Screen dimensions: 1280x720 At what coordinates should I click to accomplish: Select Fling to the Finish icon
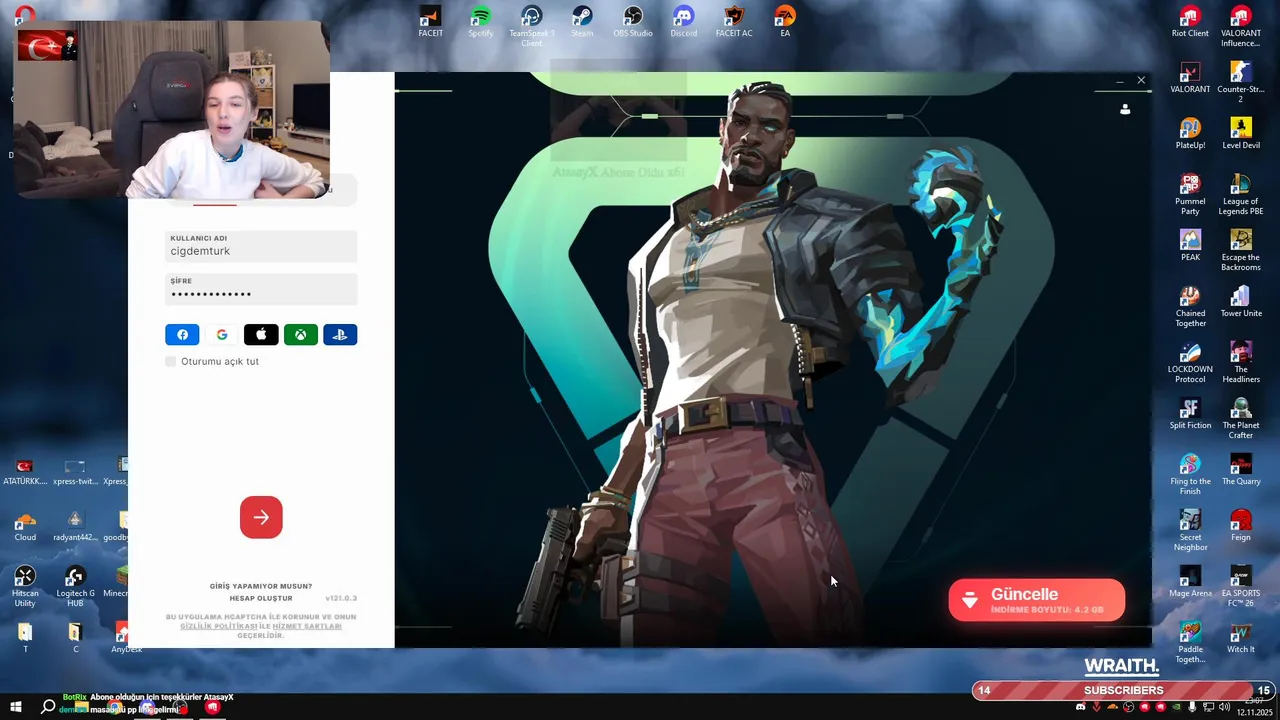click(1190, 474)
